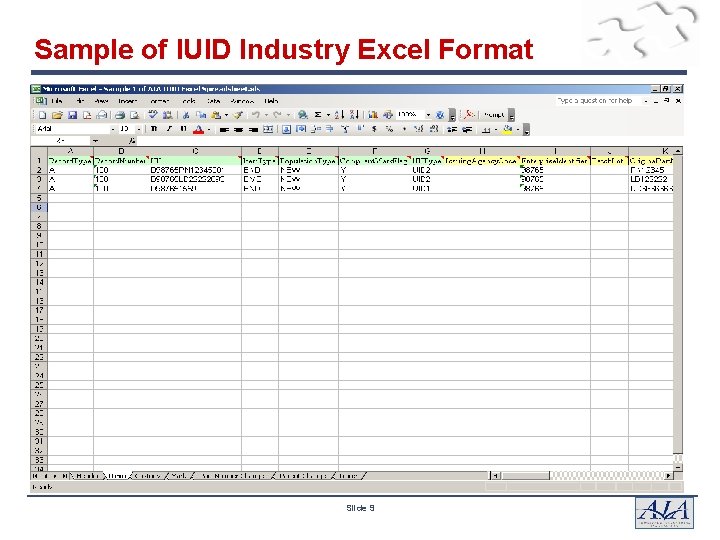720x540 pixels.
Task: Open the Insert menu
Action: [x=128, y=101]
